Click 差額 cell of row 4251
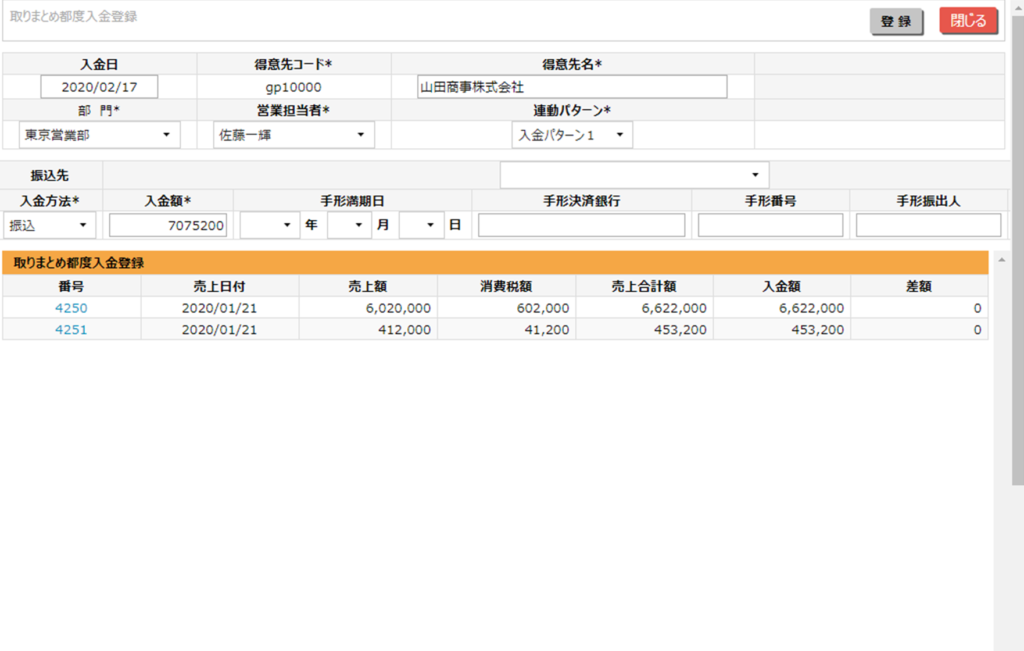This screenshot has width=1024, height=651. (919, 330)
